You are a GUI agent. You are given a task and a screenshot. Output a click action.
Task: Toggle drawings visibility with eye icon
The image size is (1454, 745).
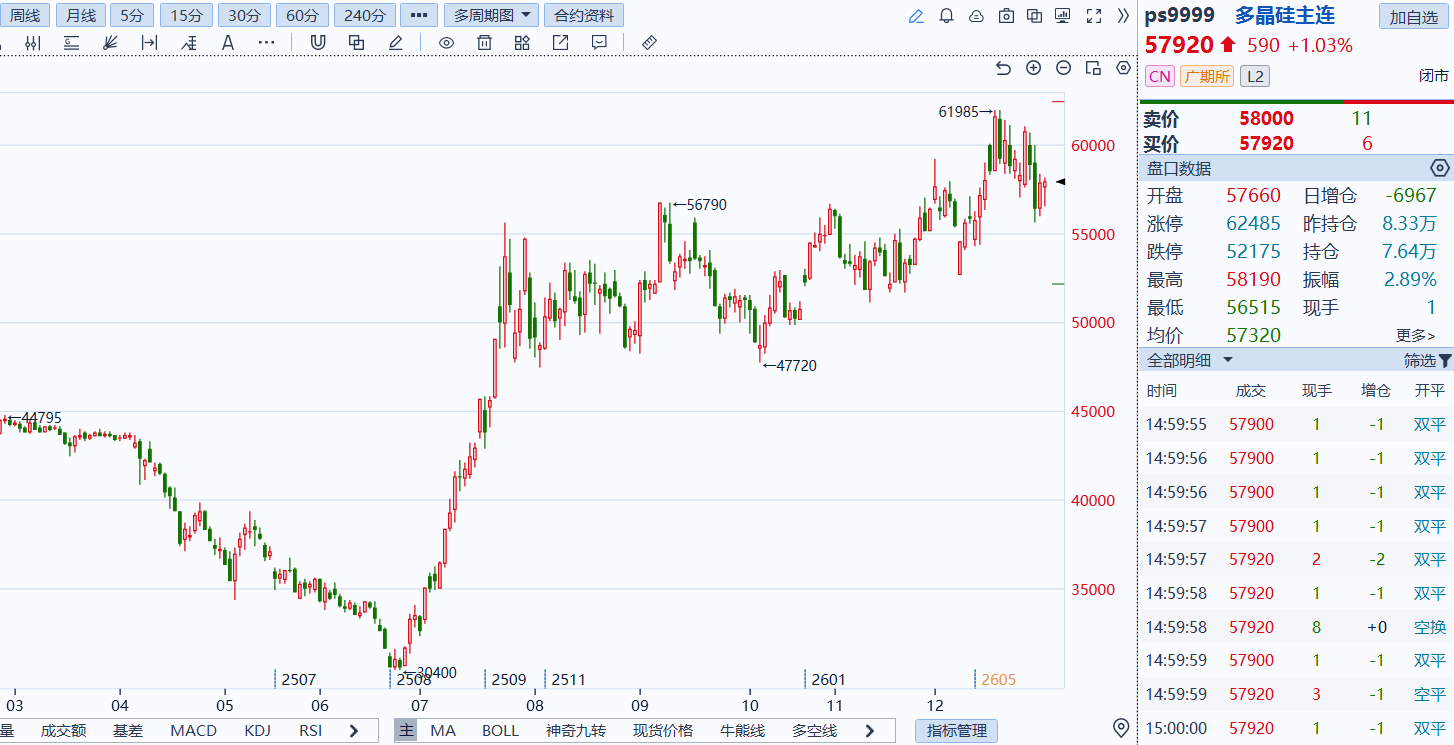point(447,42)
